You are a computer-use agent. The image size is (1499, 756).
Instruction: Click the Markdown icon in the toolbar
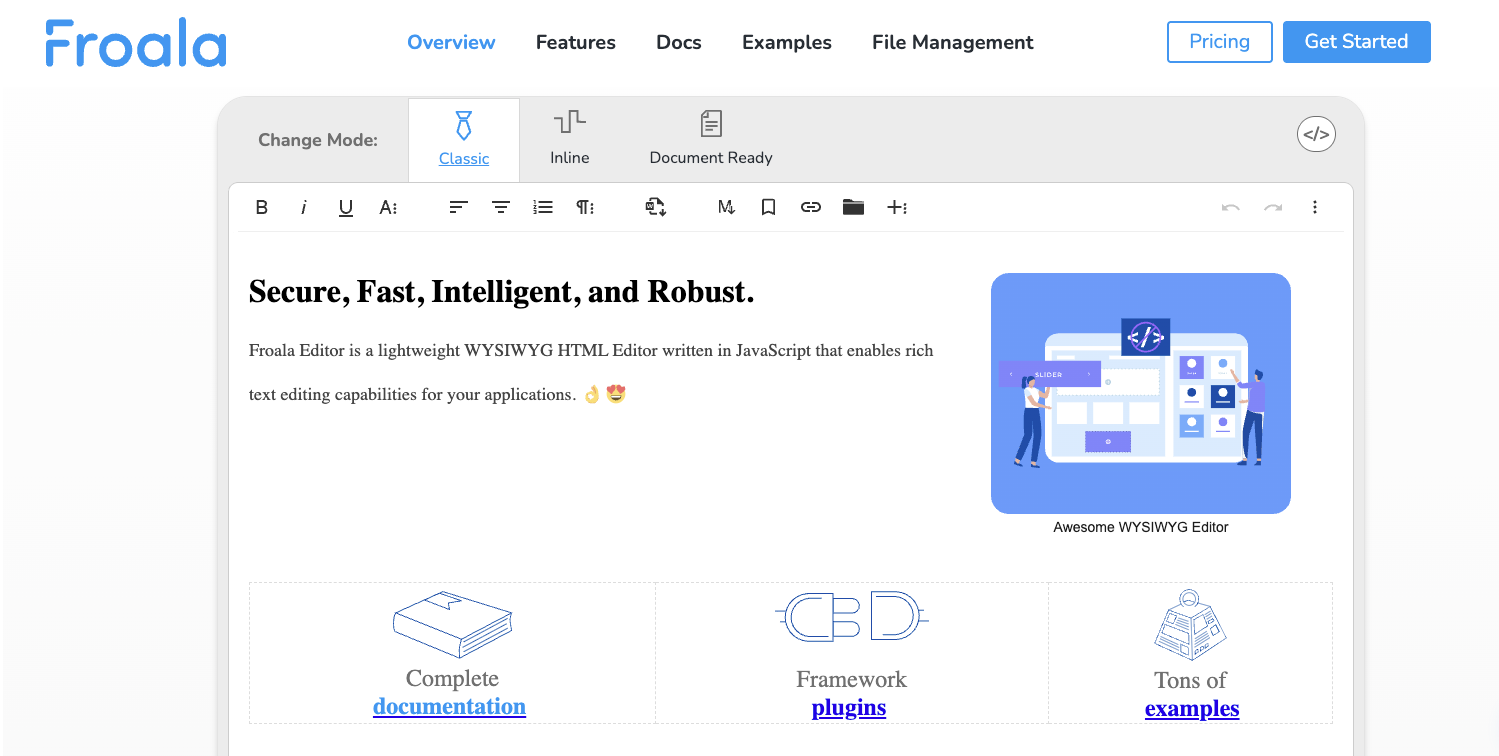(725, 207)
